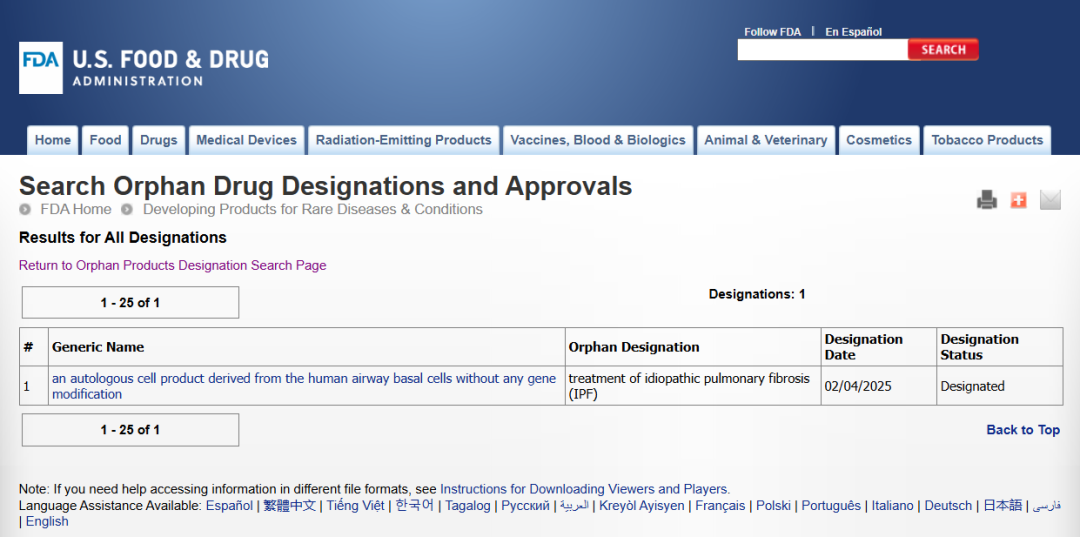Click FDA Home breadcrumb link
Image resolution: width=1080 pixels, height=537 pixels.
pos(75,209)
